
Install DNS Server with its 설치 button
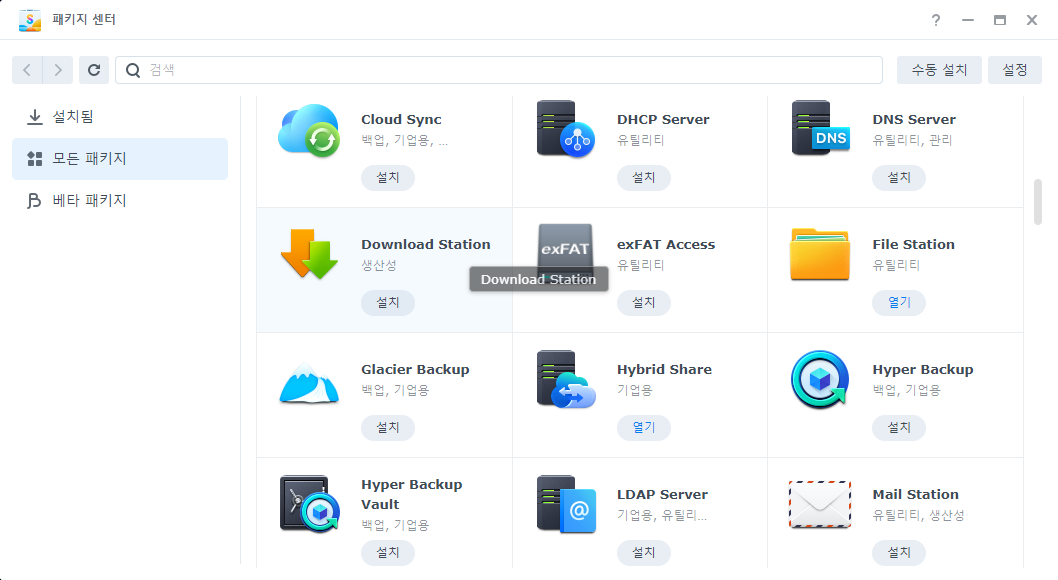[899, 177]
